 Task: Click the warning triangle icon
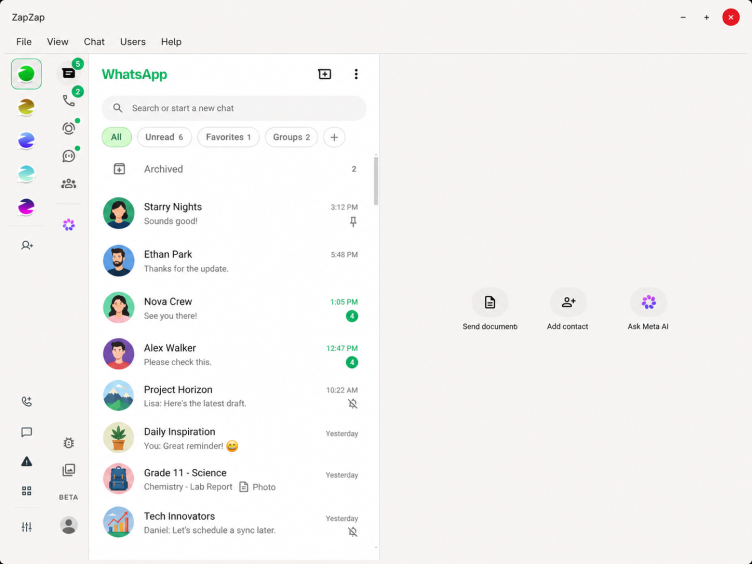[x=27, y=461]
